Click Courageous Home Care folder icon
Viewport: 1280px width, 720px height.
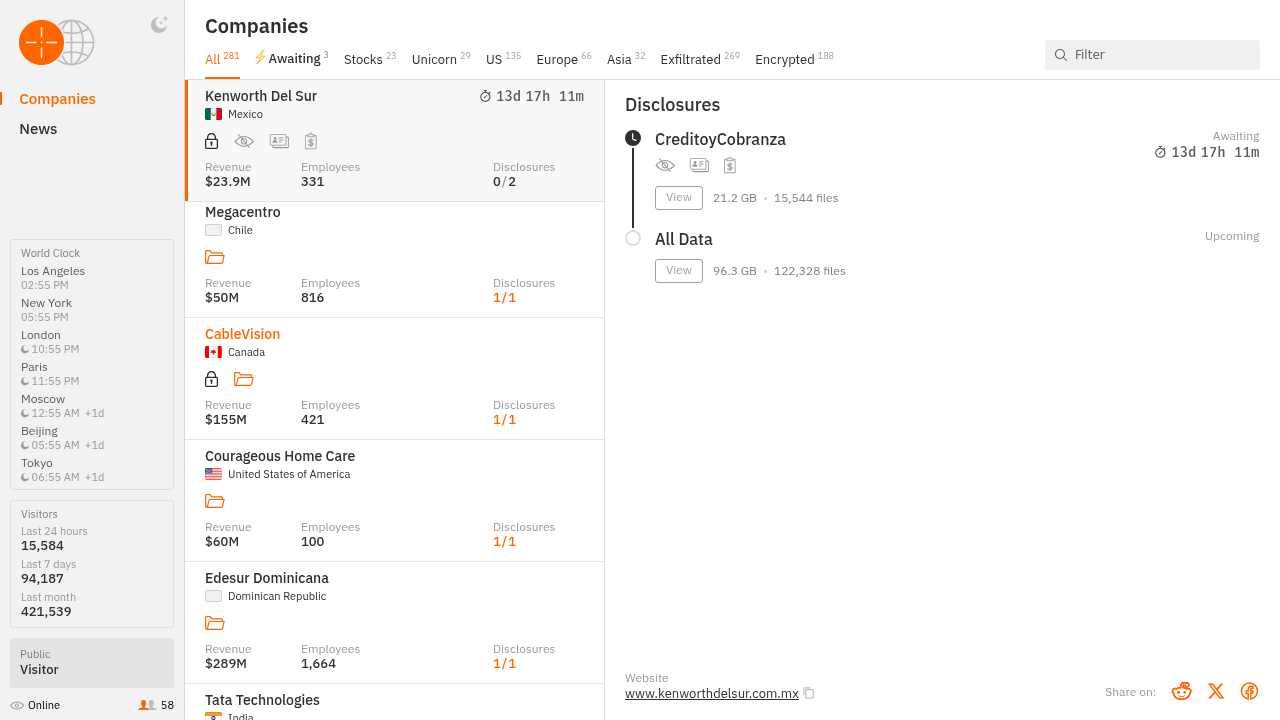pyautogui.click(x=214, y=501)
